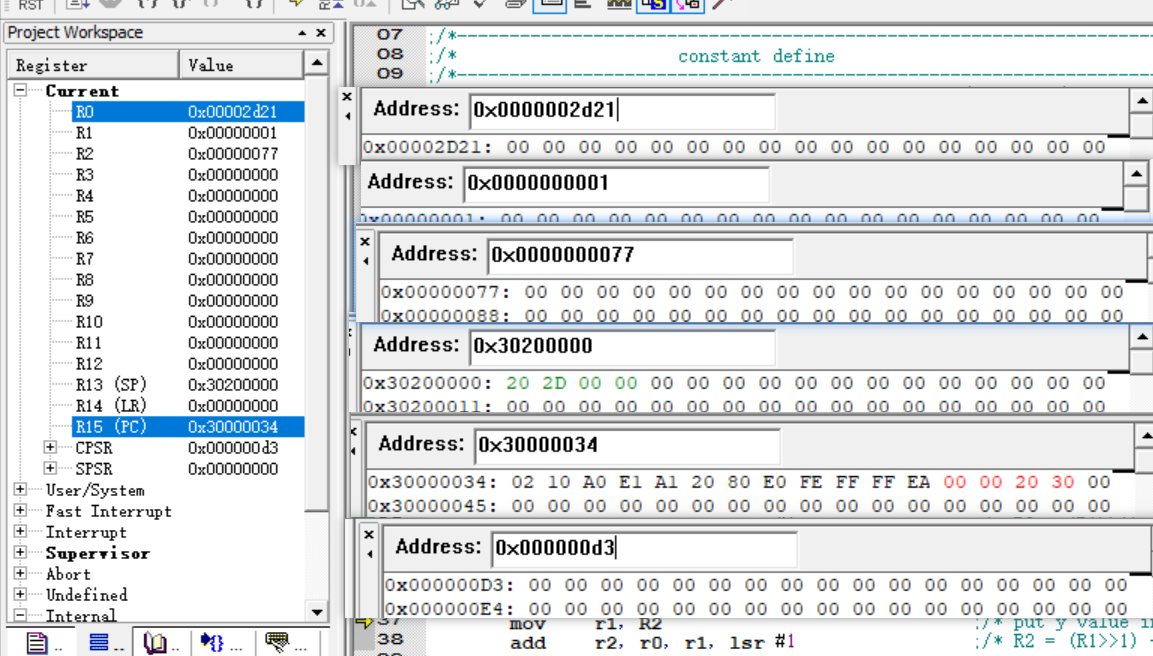Click the RST reset toolbar button

[x=30, y=5]
